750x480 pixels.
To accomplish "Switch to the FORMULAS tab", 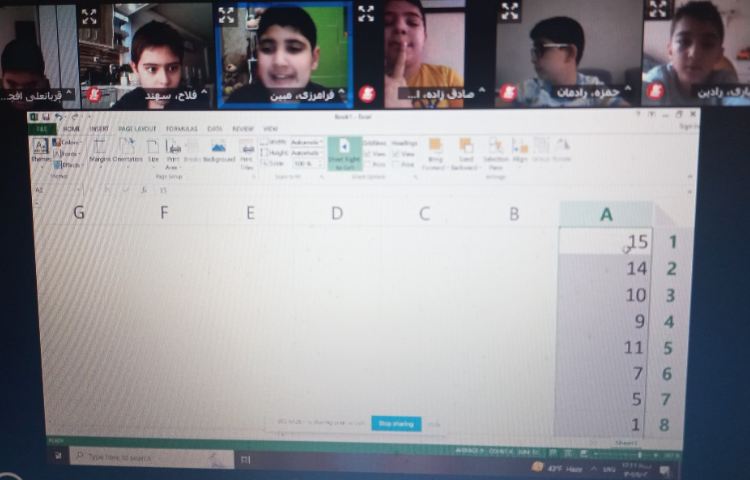I will point(182,129).
